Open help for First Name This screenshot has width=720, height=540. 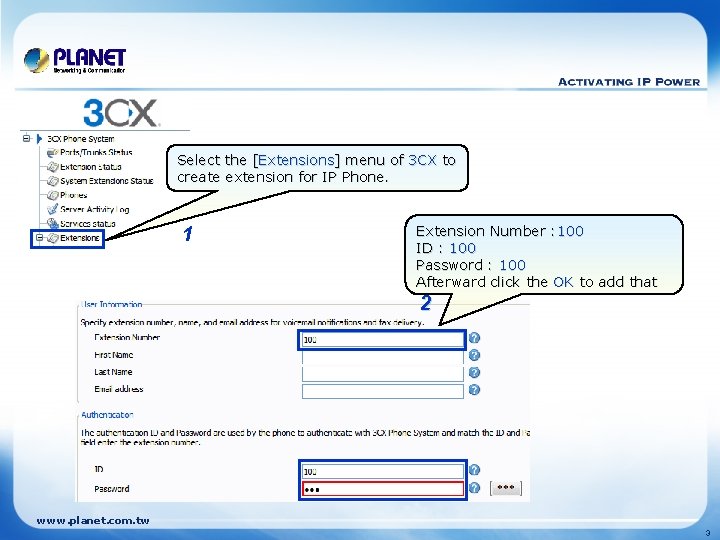[x=474, y=355]
